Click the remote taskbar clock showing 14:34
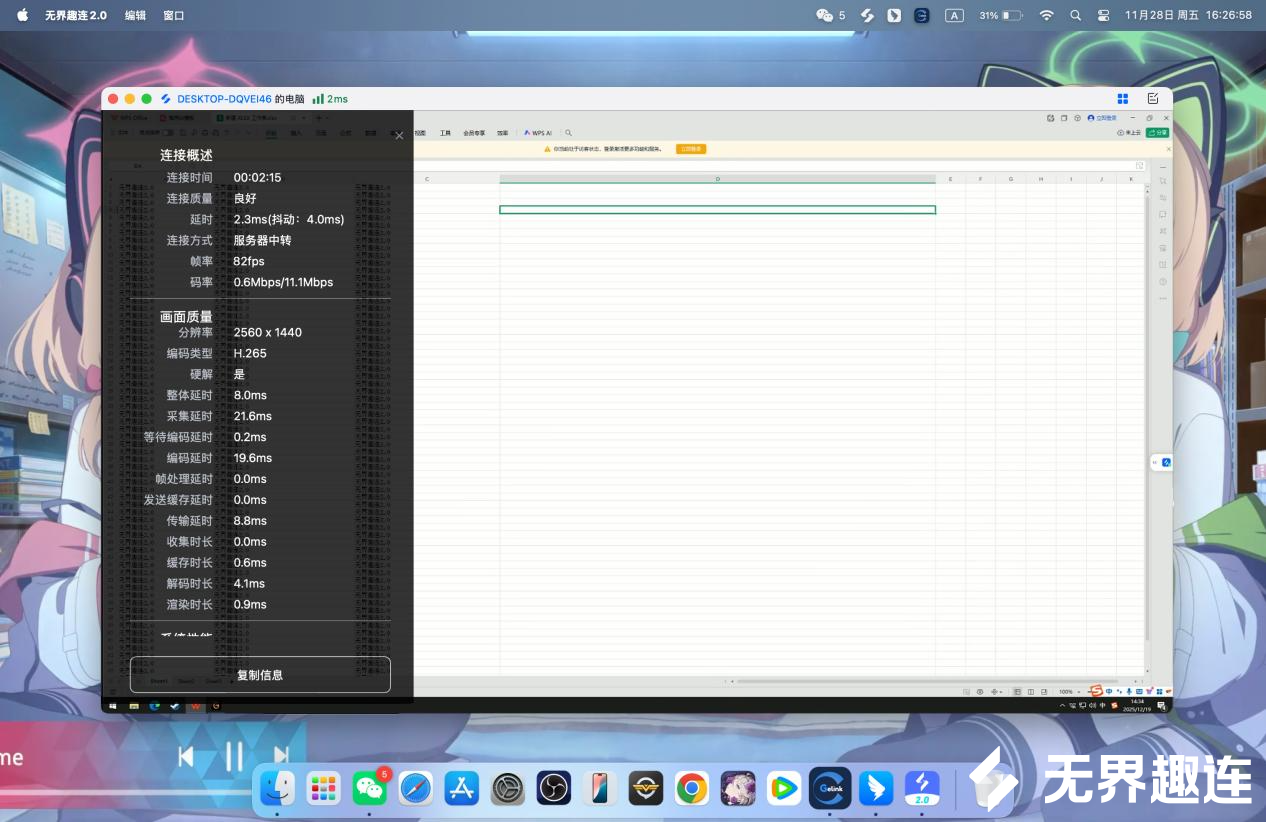The width and height of the screenshot is (1266, 822). pos(1137,705)
